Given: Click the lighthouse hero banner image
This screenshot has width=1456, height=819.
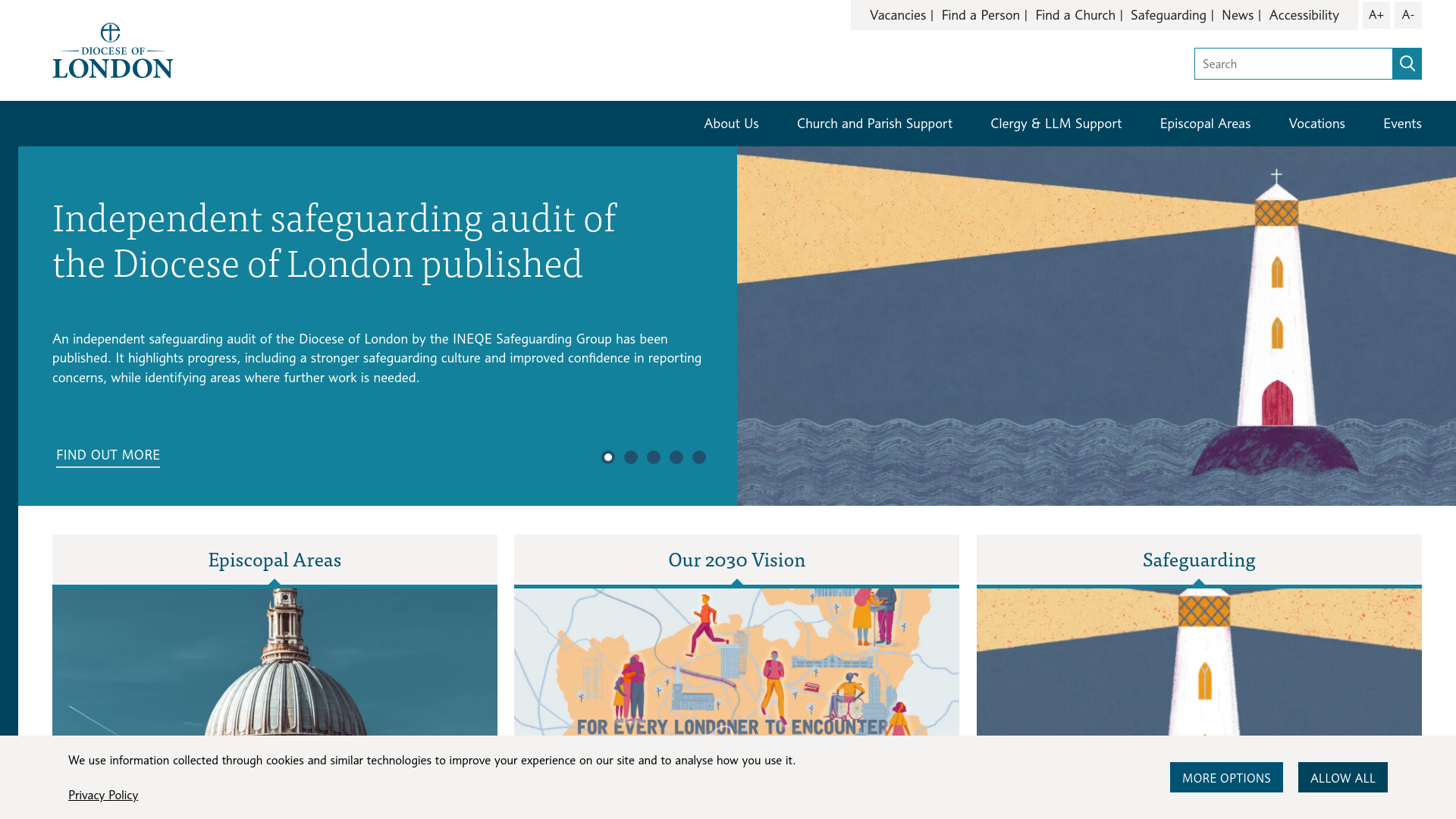Looking at the screenshot, I should [x=1096, y=326].
